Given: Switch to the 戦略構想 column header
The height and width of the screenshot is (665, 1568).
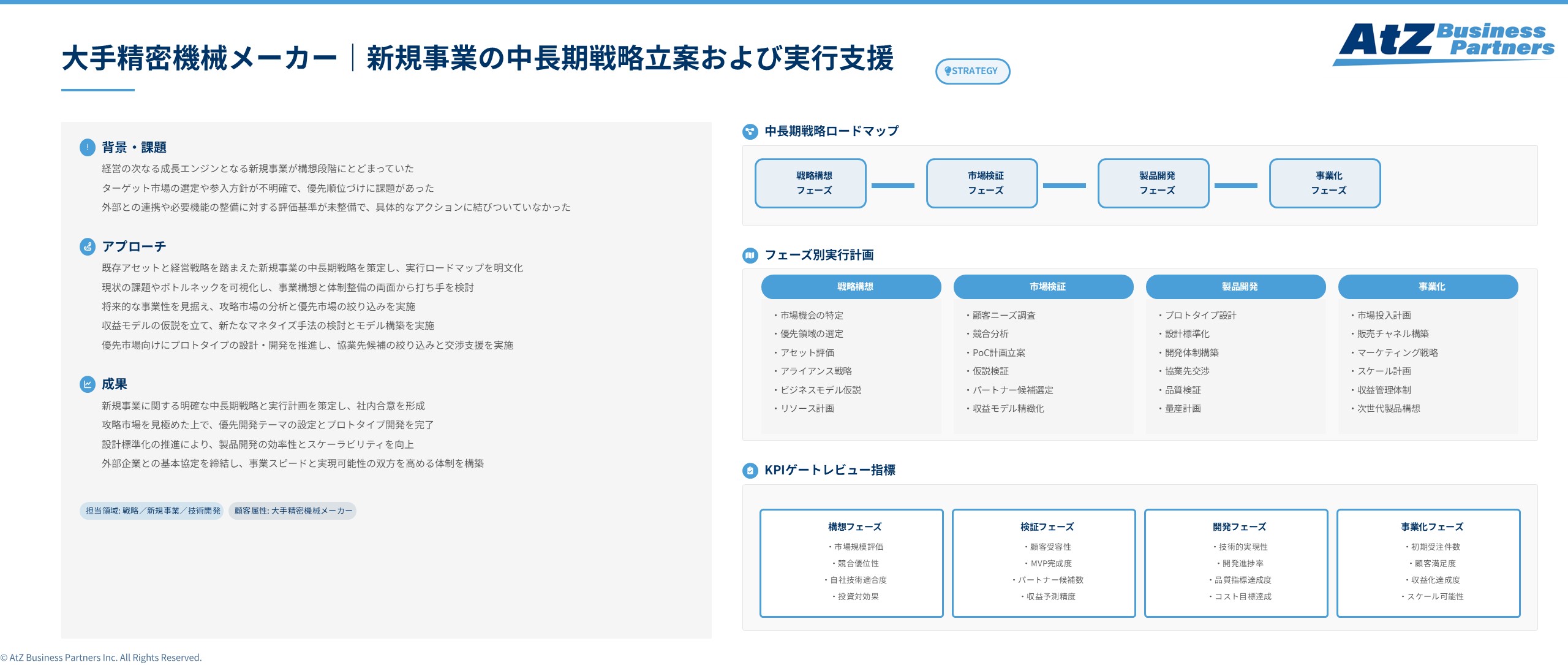Looking at the screenshot, I should (x=851, y=286).
